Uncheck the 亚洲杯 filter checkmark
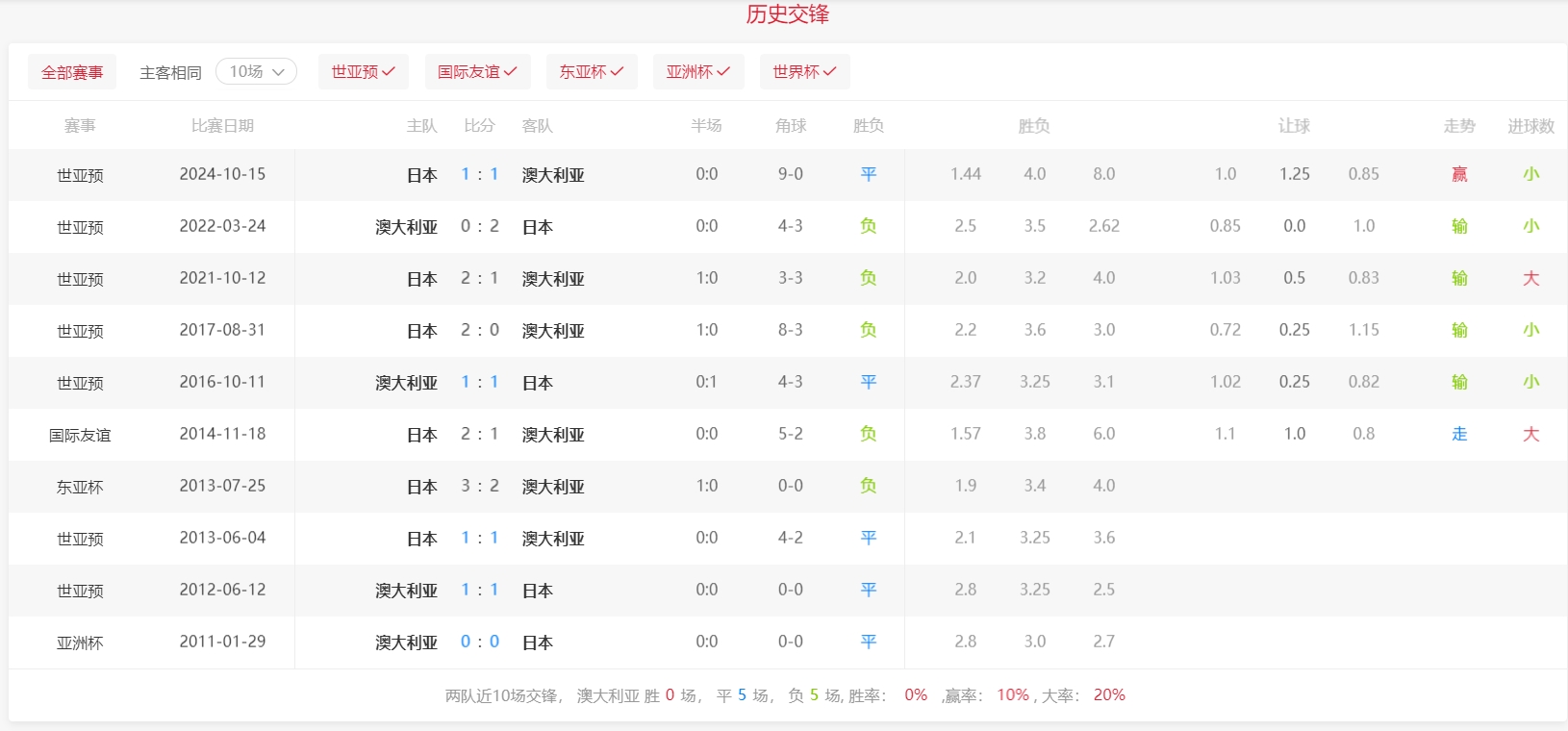Screen dimensions: 1568x731 723,72
